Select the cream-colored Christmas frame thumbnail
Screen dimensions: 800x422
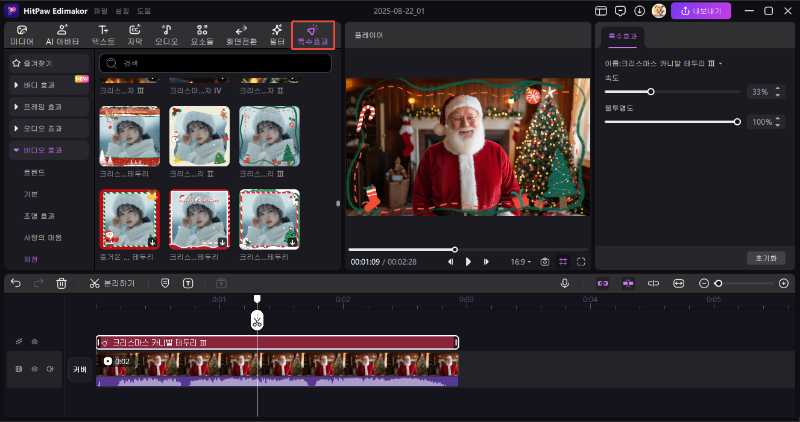[x=199, y=136]
